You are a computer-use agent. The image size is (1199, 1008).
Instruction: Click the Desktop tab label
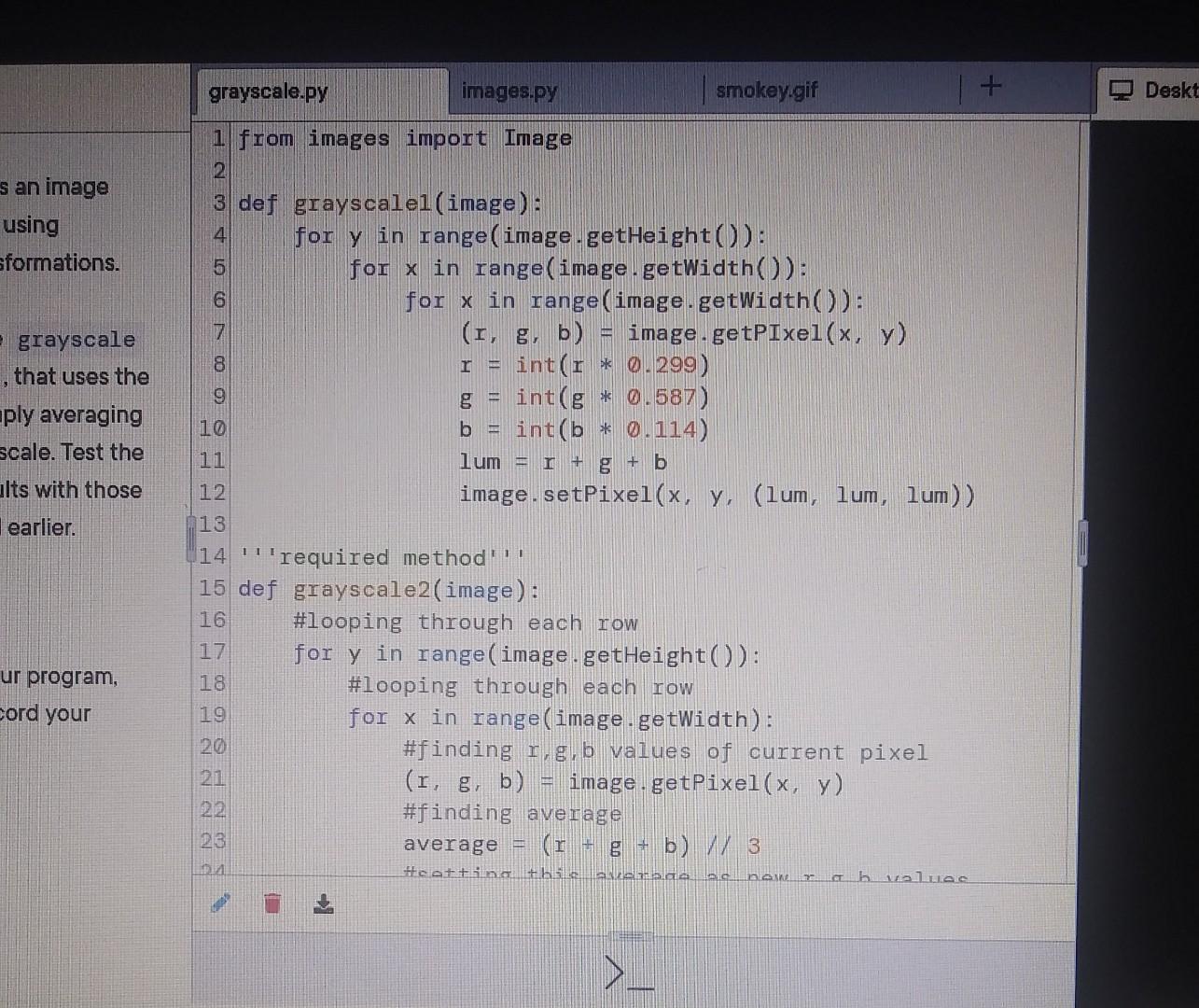pos(1172,91)
